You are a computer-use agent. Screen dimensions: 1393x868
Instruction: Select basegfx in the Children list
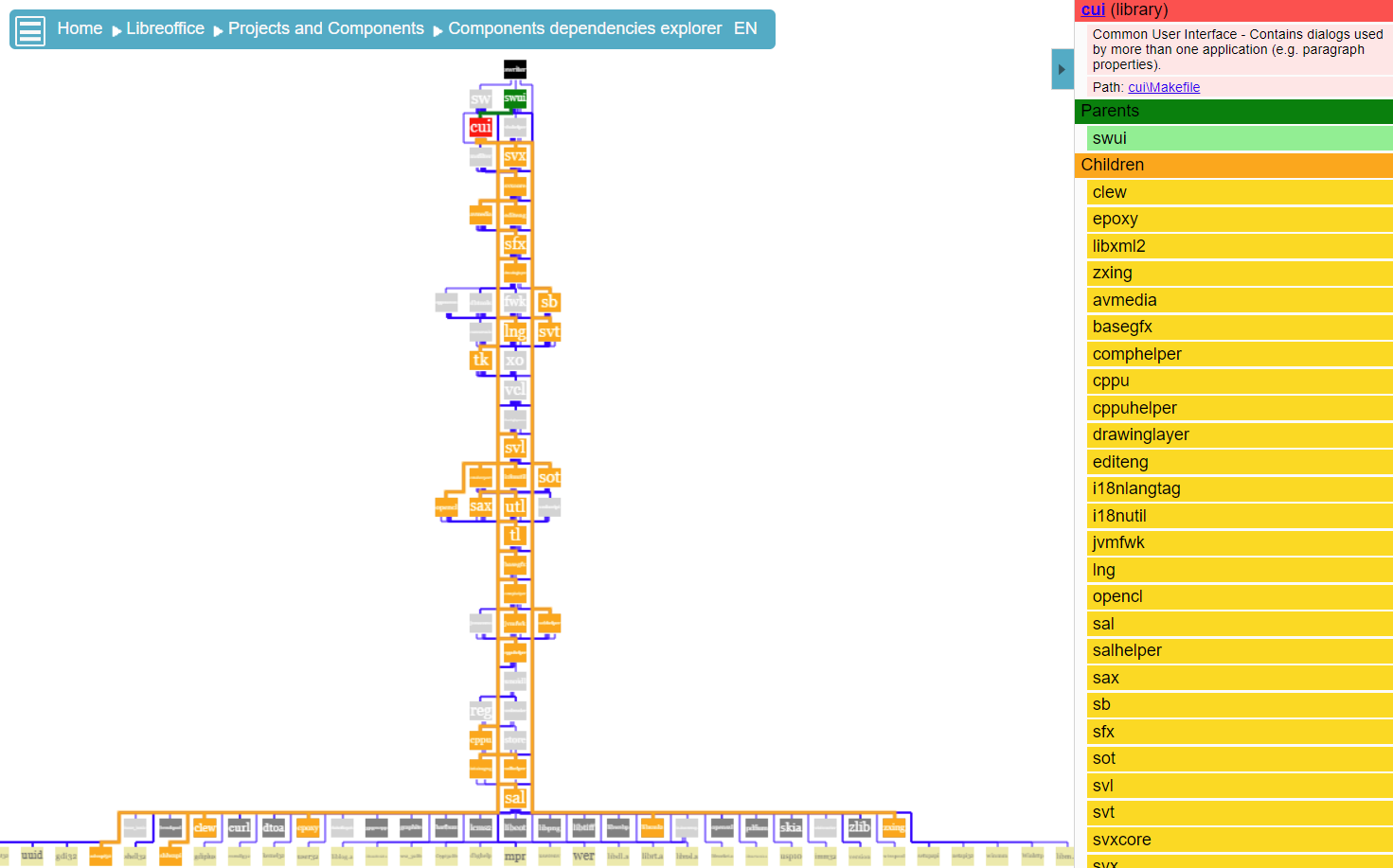[x=1122, y=327]
